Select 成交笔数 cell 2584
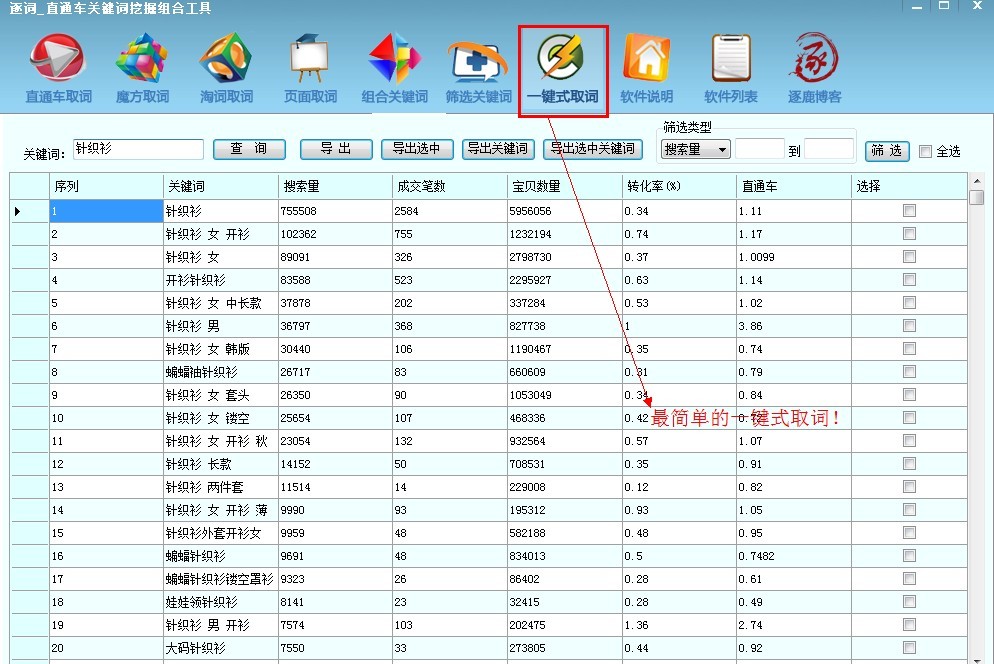Image resolution: width=994 pixels, height=664 pixels. click(449, 211)
